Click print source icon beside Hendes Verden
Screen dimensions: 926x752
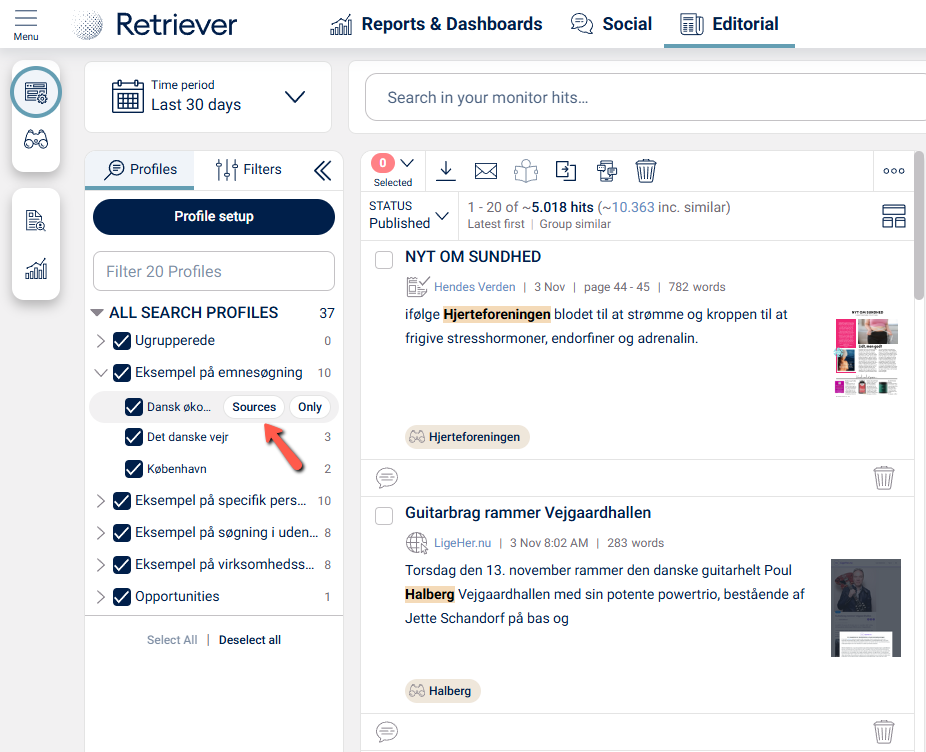[x=417, y=287]
